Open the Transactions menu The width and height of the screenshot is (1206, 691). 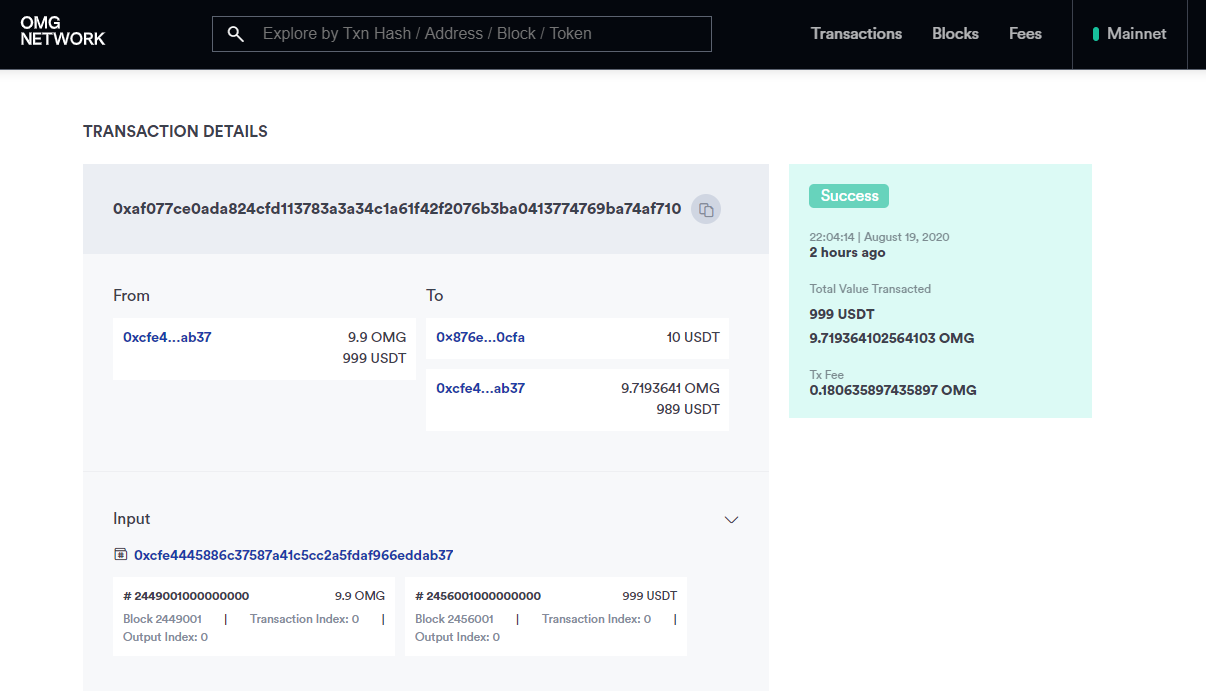(x=856, y=34)
